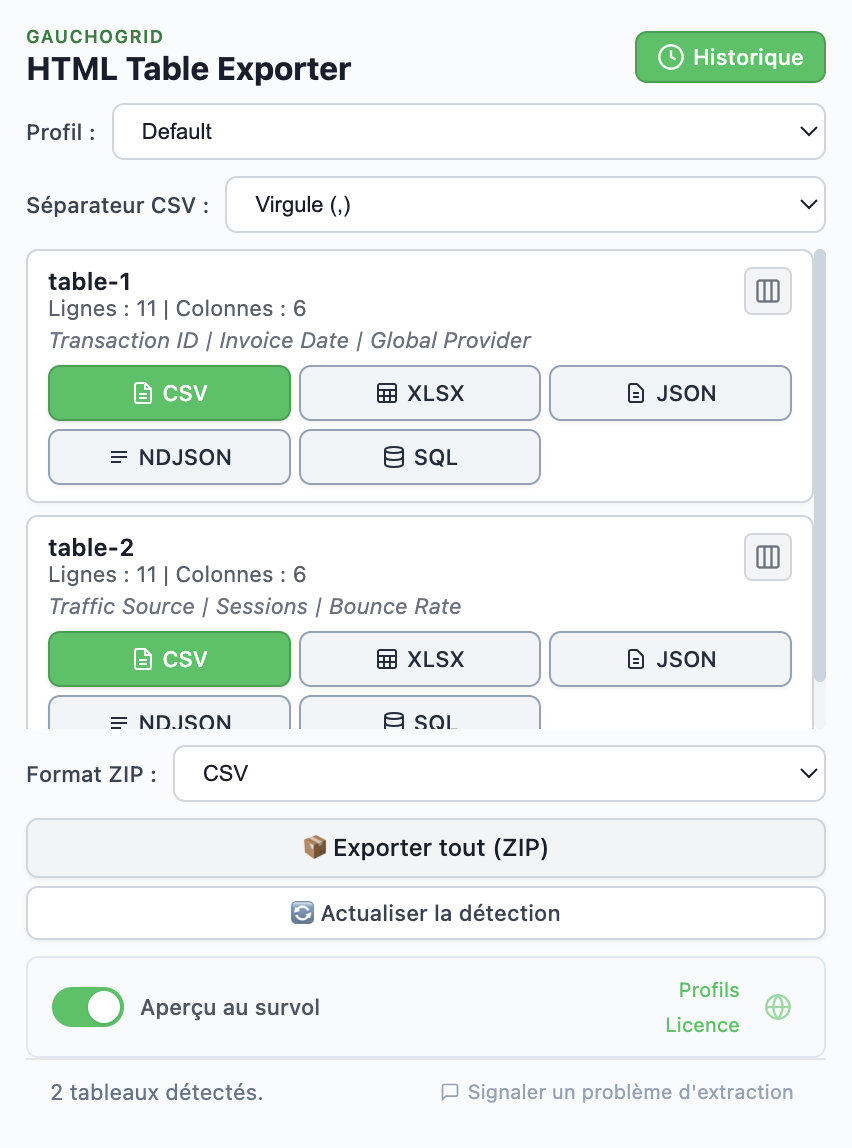Open the Profil dropdown
852x1148 pixels.
[470, 131]
